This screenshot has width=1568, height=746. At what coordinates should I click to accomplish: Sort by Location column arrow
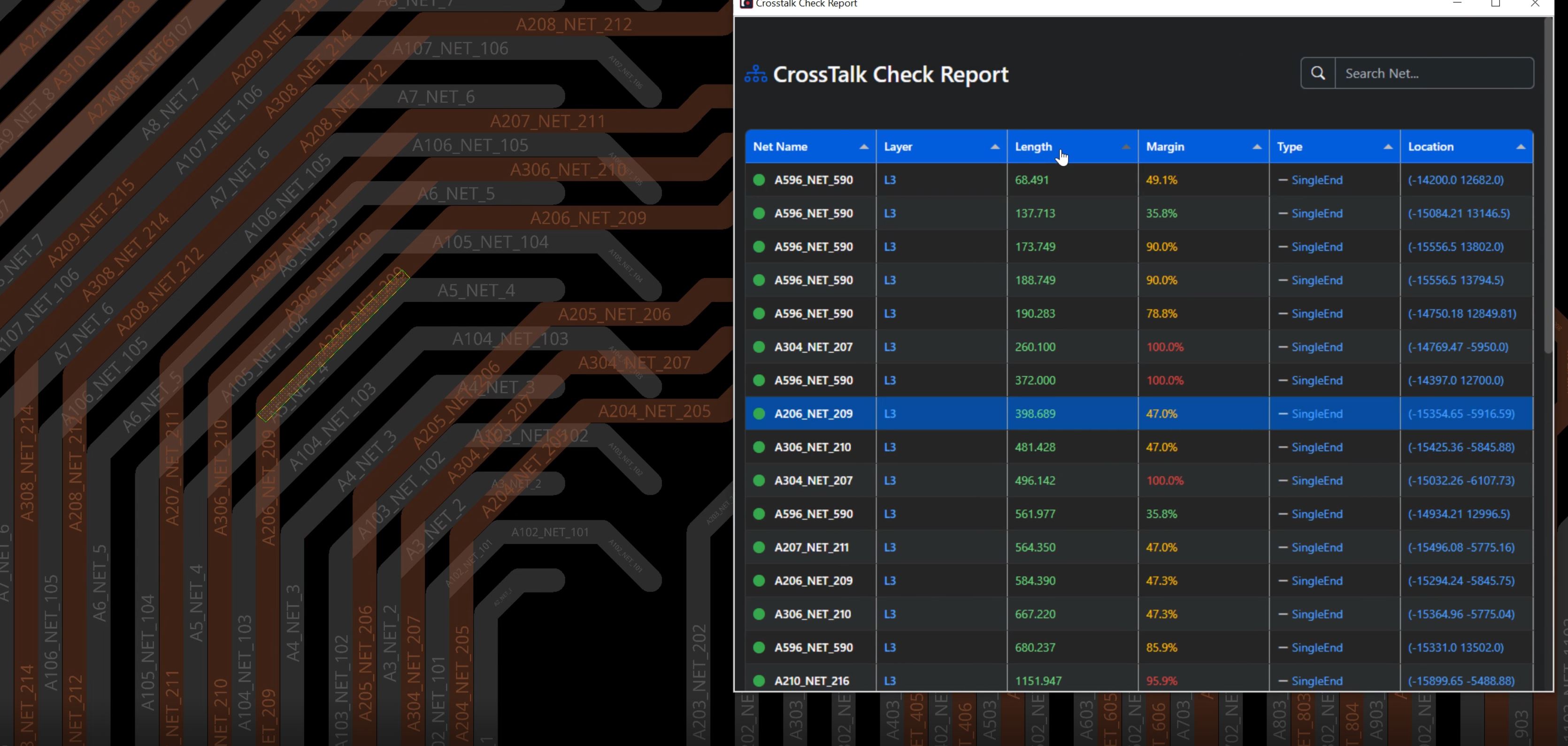(x=1520, y=146)
